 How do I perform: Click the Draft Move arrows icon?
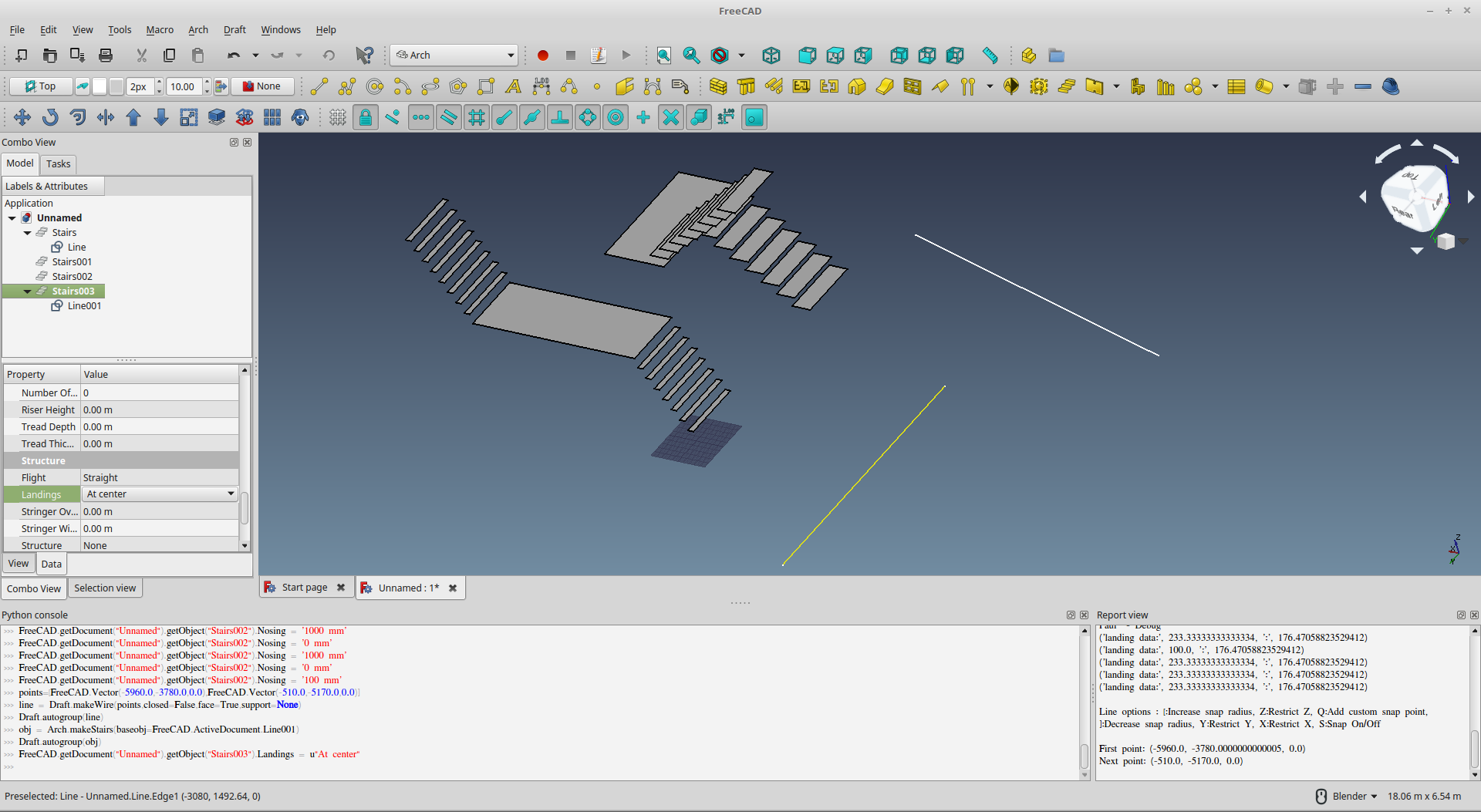(x=22, y=117)
